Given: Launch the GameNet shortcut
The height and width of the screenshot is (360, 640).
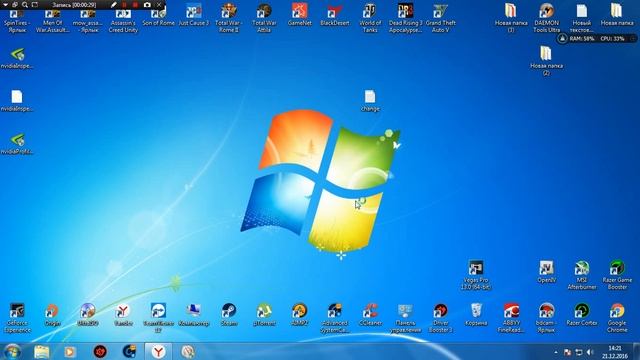Looking at the screenshot, I should pyautogui.click(x=300, y=16).
